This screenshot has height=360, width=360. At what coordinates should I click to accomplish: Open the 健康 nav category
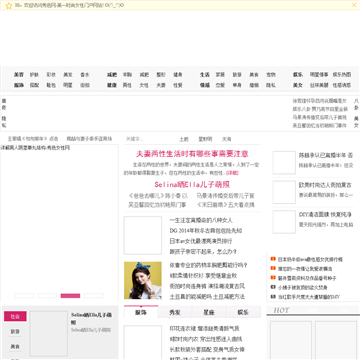click(112, 85)
